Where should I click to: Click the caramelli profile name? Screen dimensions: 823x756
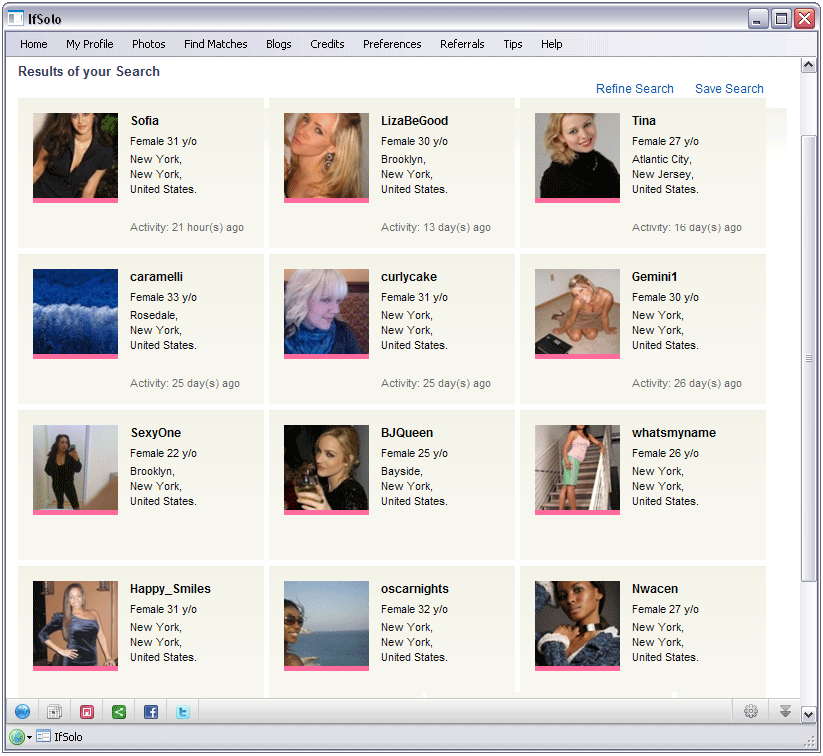(156, 277)
